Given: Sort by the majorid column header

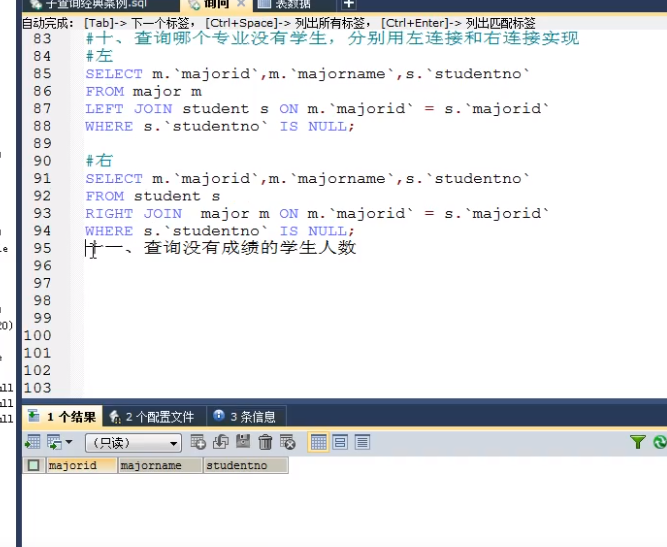Looking at the screenshot, I should (81, 465).
